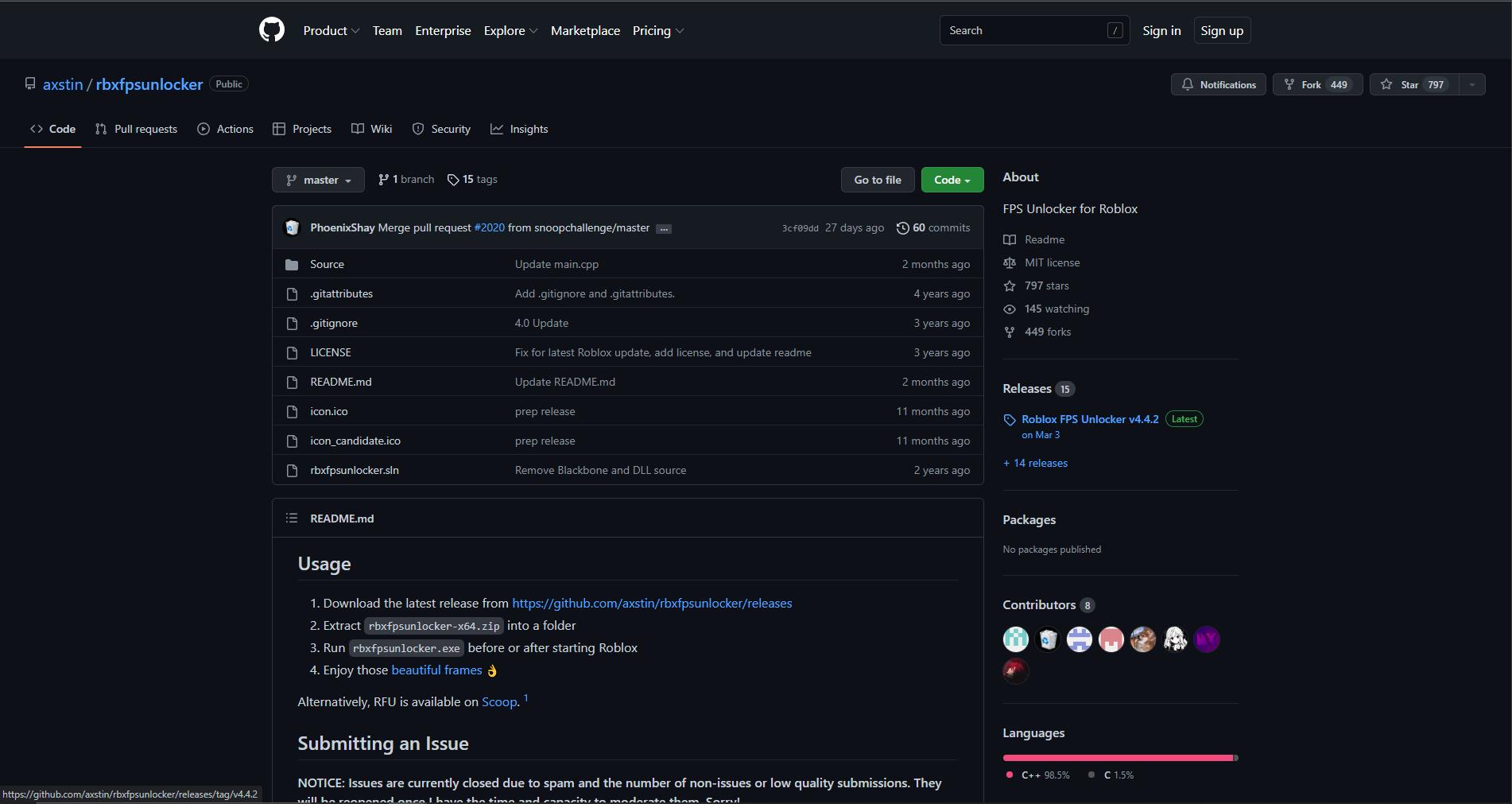Click the branch icon beside 1 branch
This screenshot has height=804, width=1512.
click(383, 180)
